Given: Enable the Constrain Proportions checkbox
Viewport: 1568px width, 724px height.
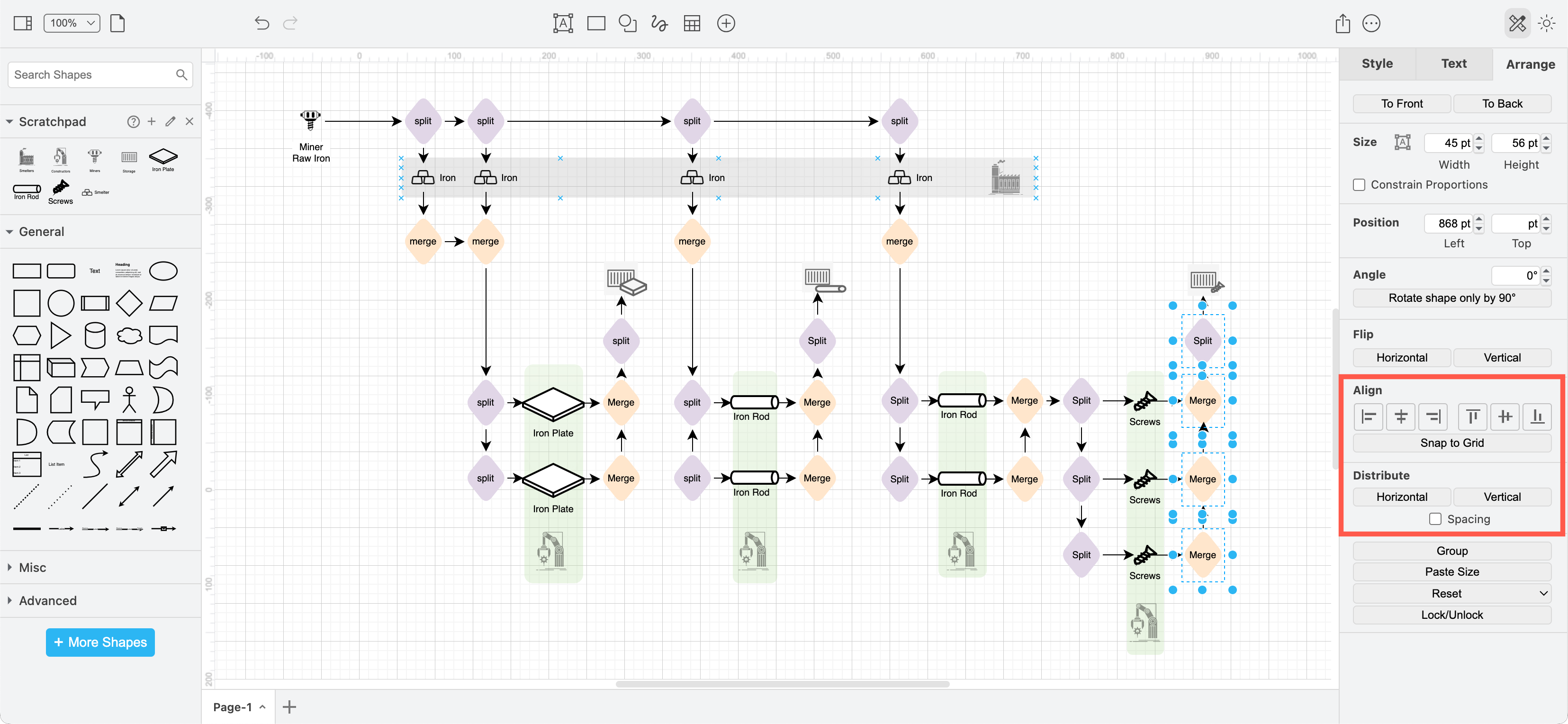Looking at the screenshot, I should [x=1359, y=184].
